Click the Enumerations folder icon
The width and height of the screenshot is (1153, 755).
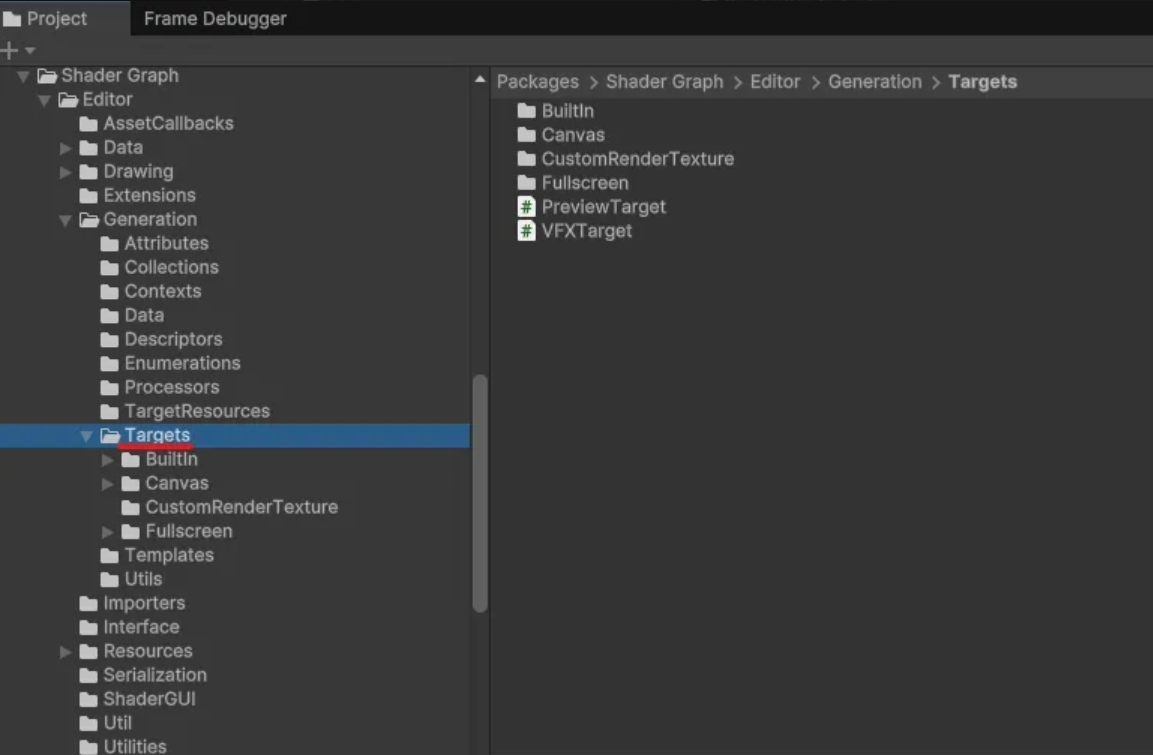(x=110, y=364)
